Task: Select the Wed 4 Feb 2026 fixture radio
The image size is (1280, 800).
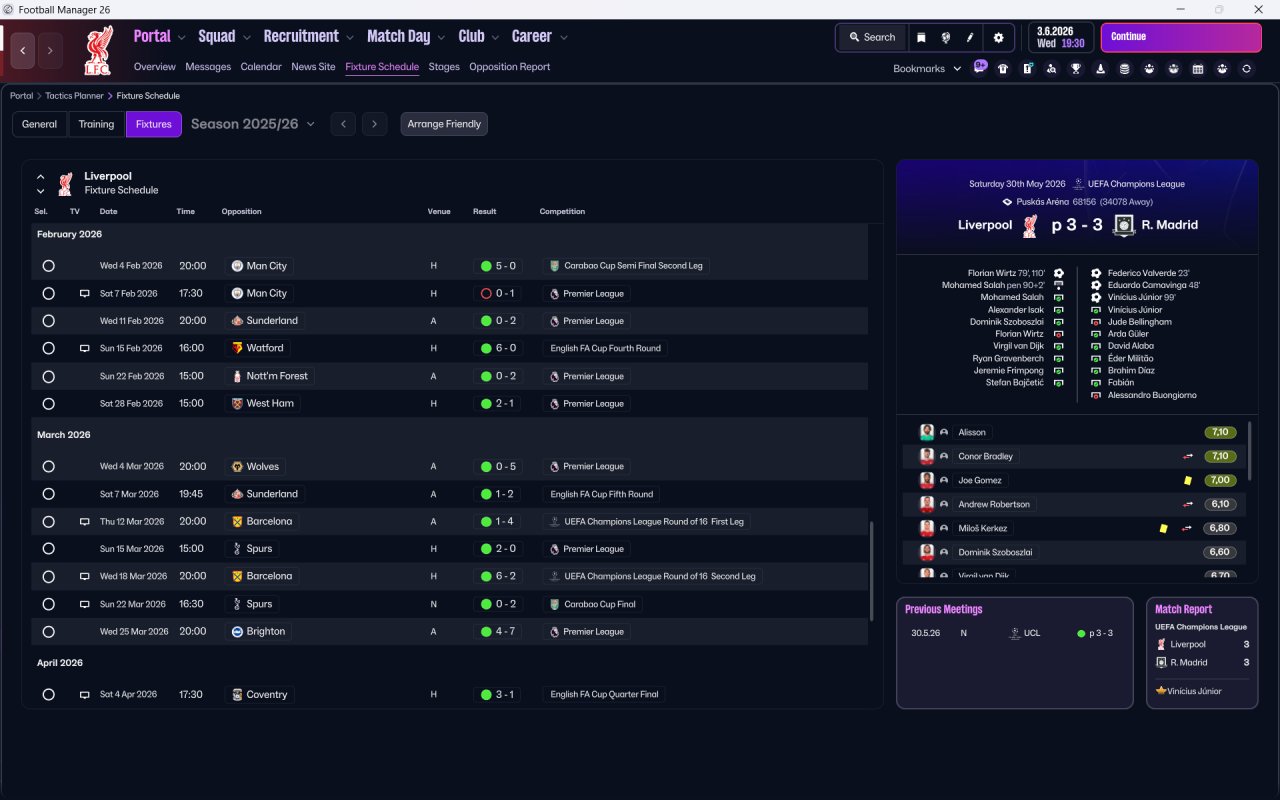Action: [x=48, y=266]
